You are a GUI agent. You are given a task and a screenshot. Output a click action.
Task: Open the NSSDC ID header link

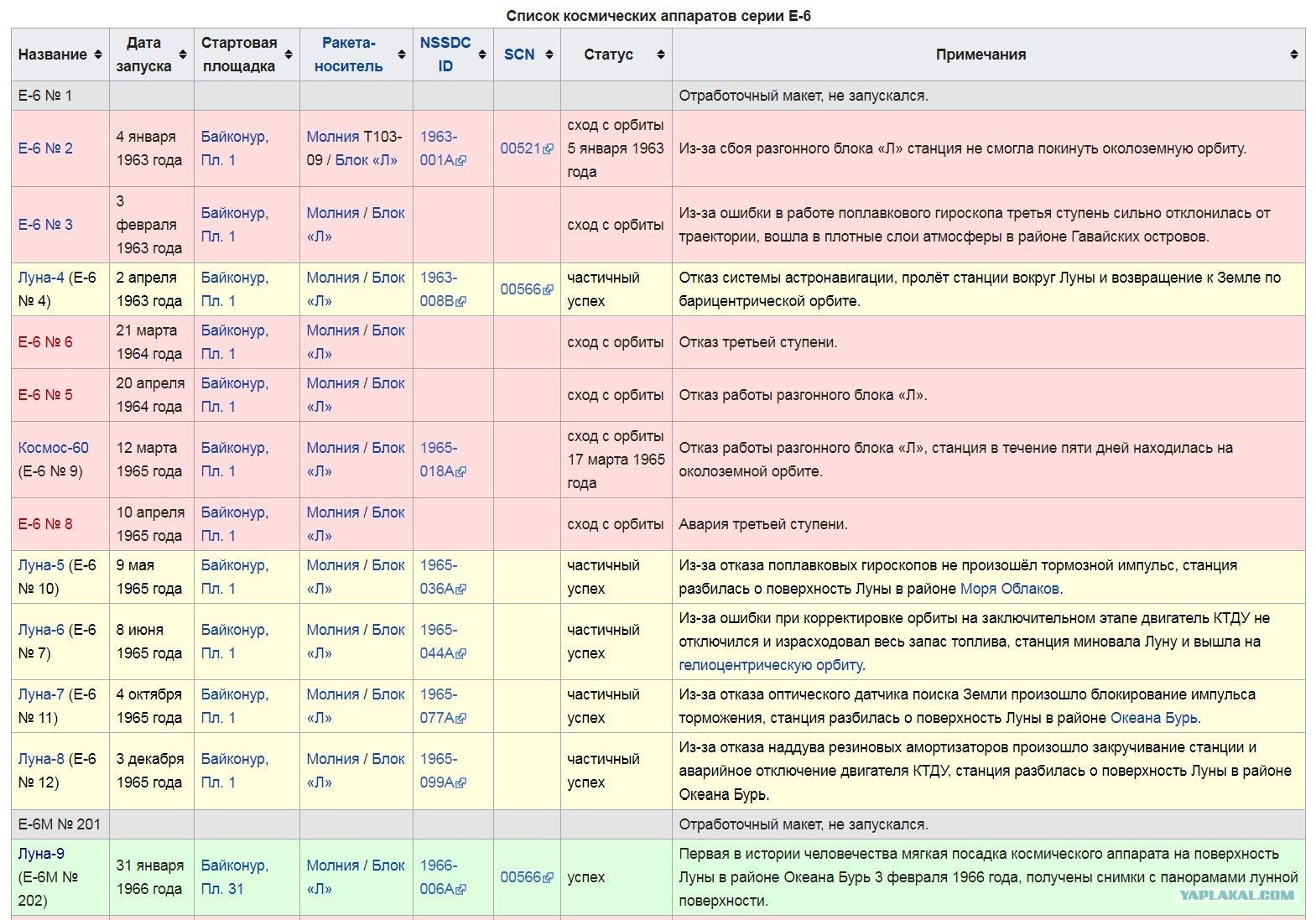tap(445, 55)
